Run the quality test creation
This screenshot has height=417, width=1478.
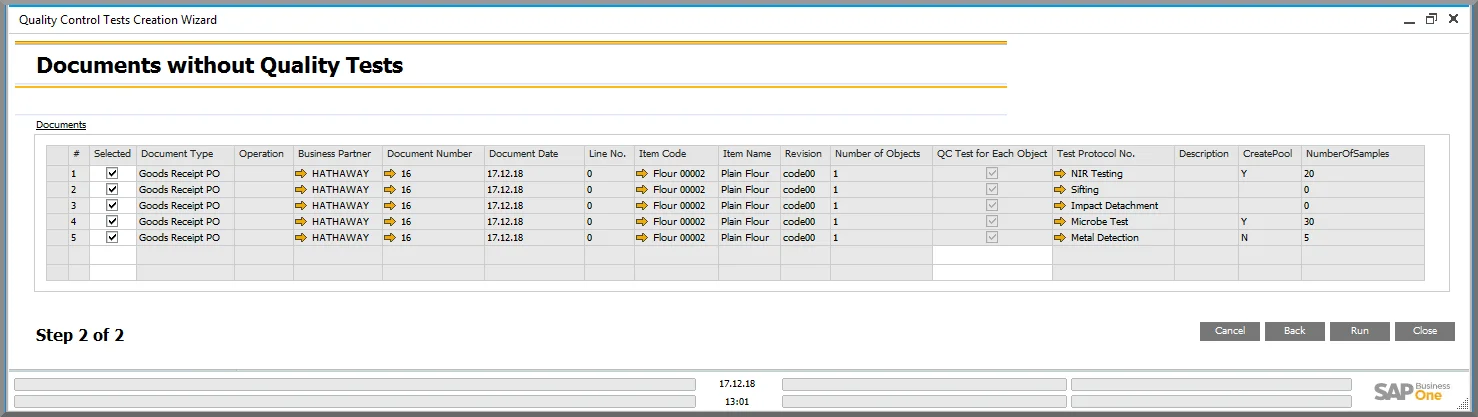point(1360,331)
